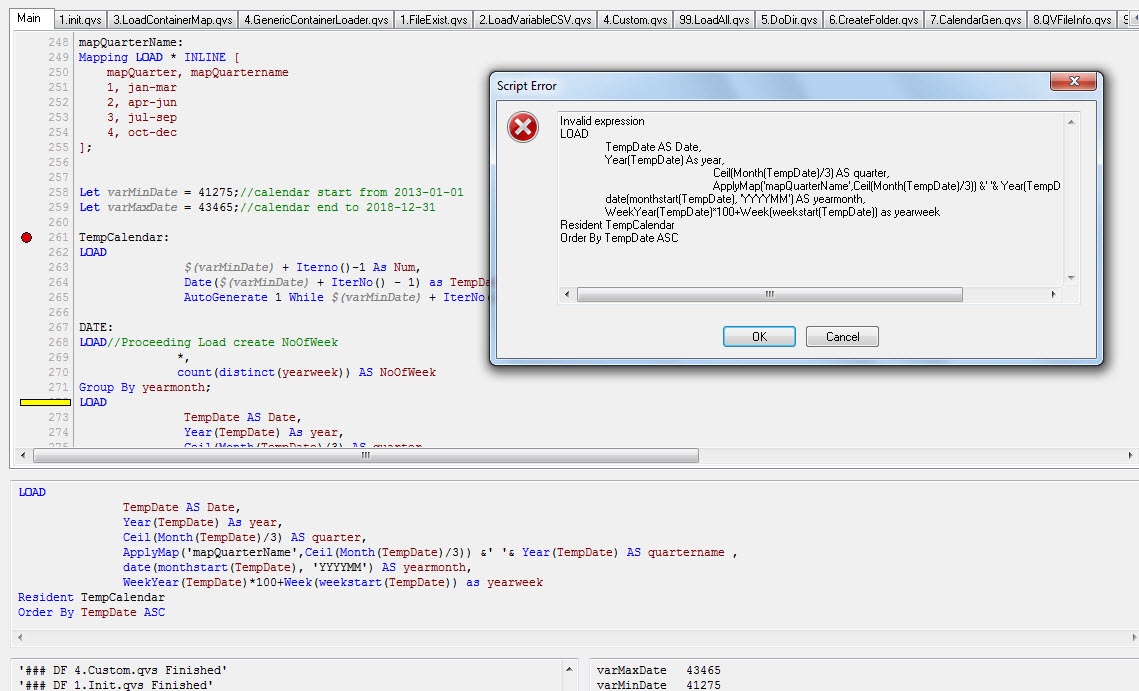Switch to the Main script tab
Viewport: 1139px width, 691px height.
29,18
